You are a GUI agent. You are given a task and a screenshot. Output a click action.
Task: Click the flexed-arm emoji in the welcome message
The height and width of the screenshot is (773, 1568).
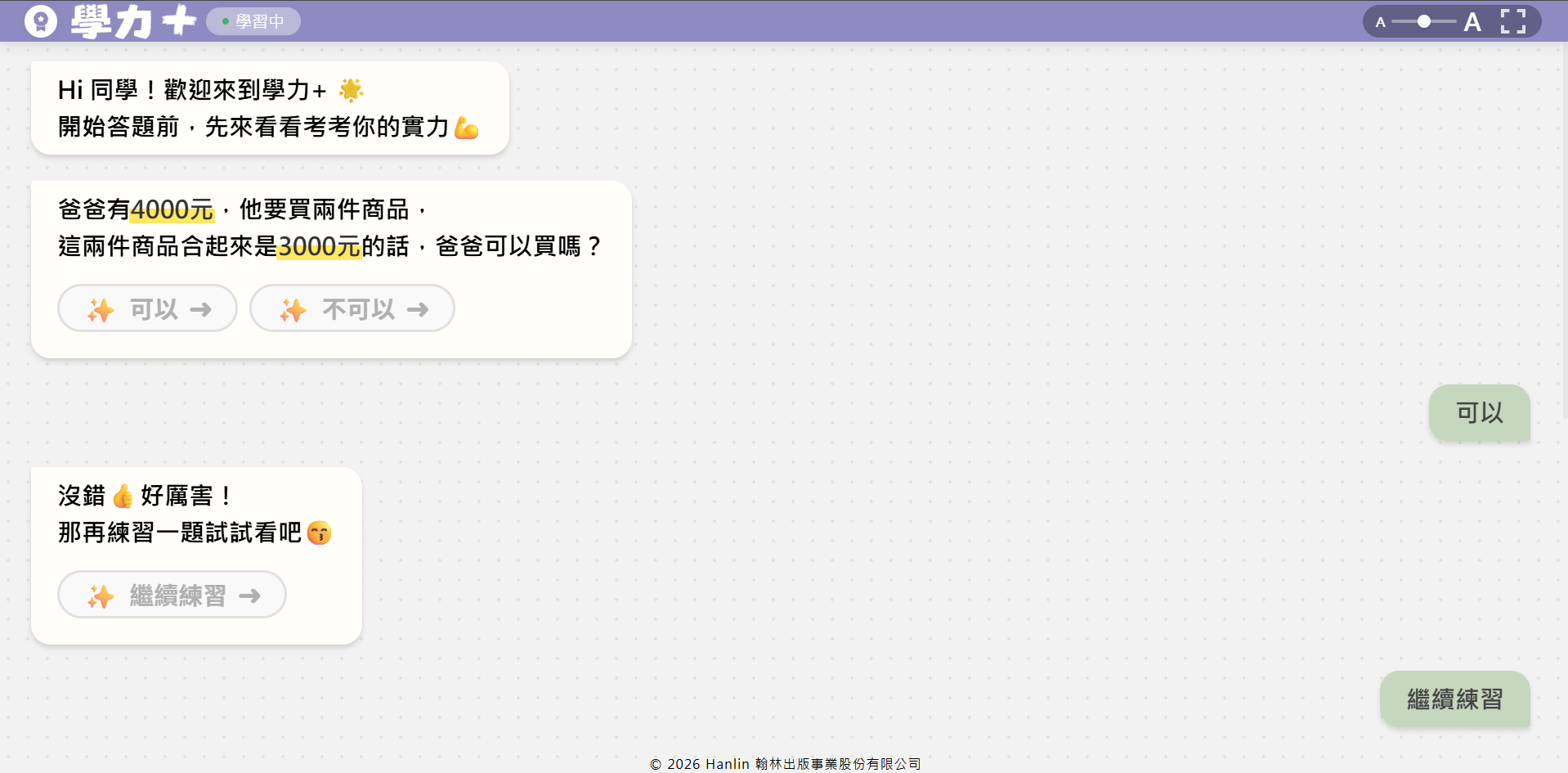[x=466, y=128]
